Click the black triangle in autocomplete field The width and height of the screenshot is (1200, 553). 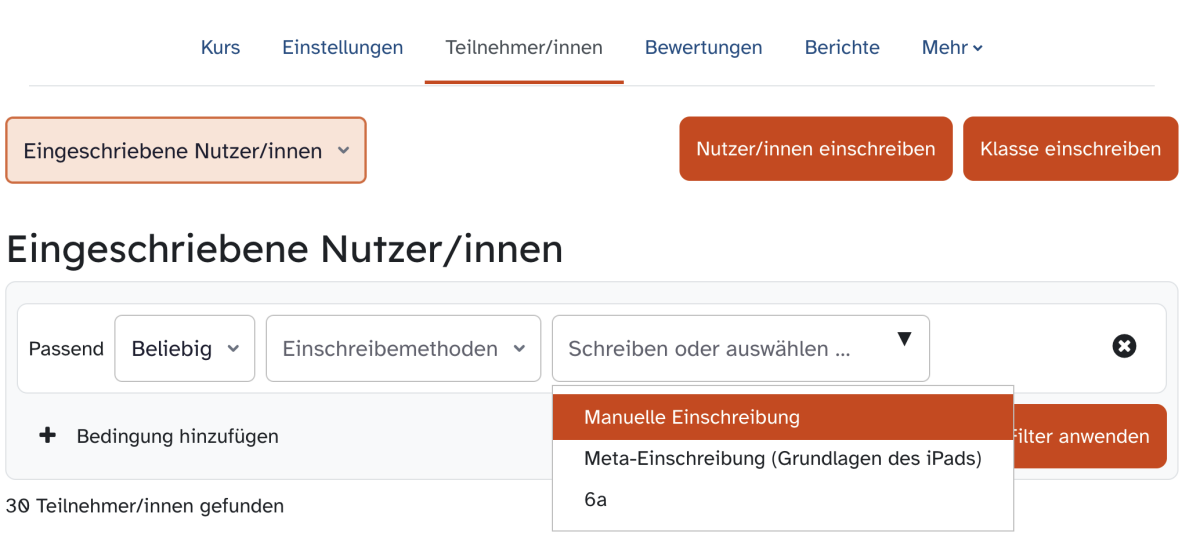coord(904,339)
